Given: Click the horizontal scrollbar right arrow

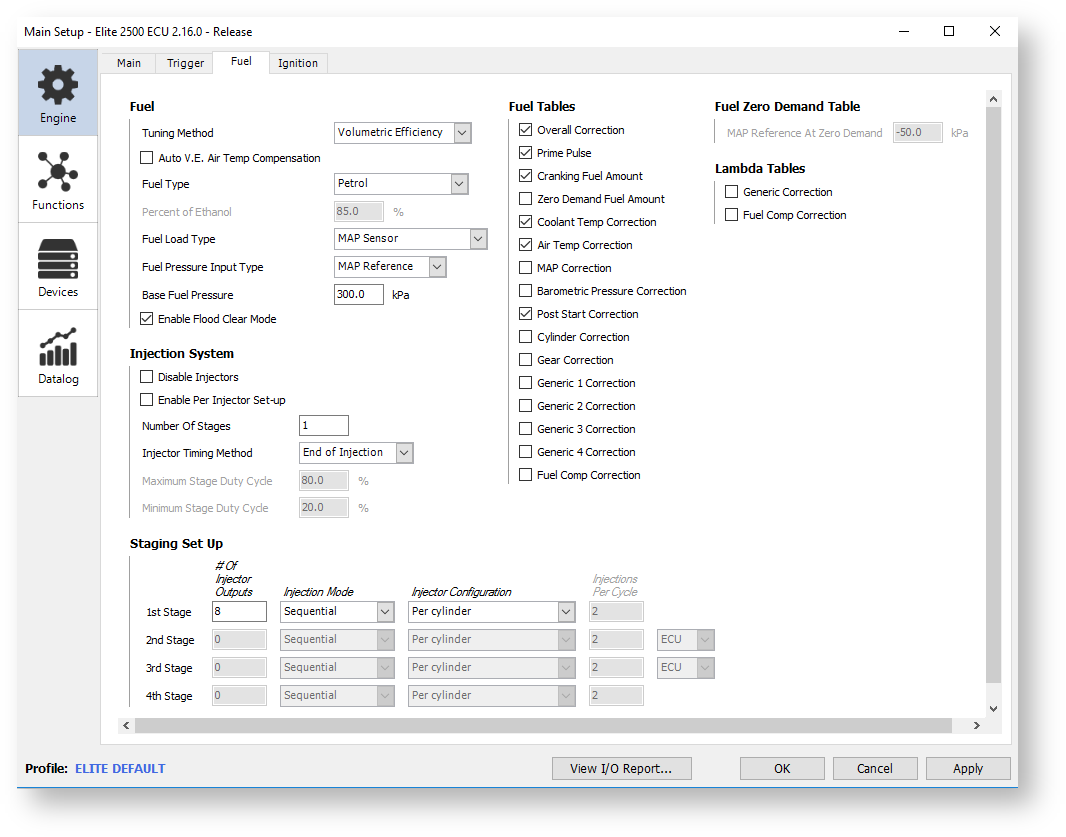Looking at the screenshot, I should [976, 725].
